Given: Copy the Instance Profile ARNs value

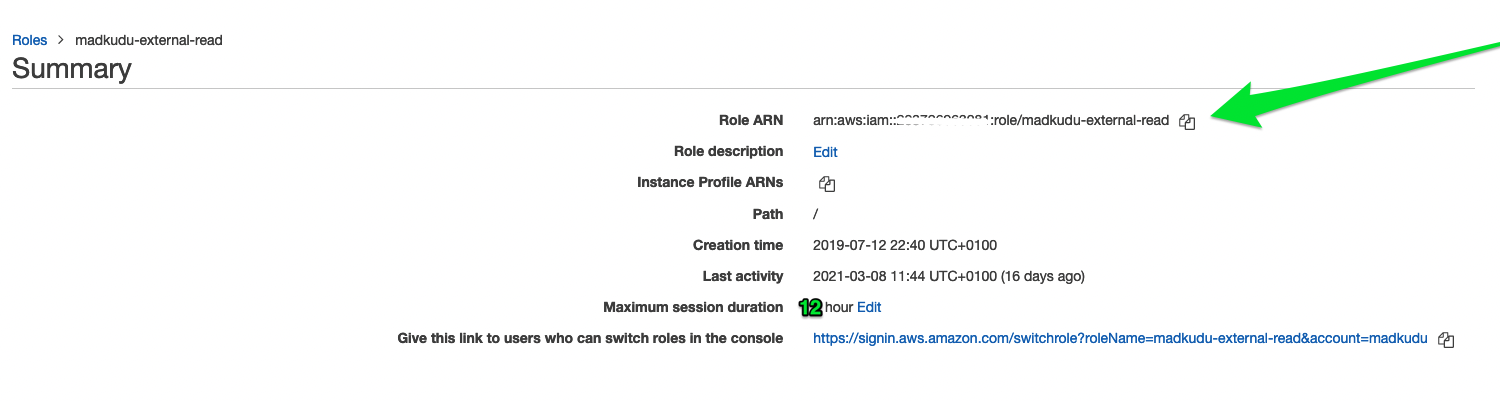Looking at the screenshot, I should click(x=826, y=184).
